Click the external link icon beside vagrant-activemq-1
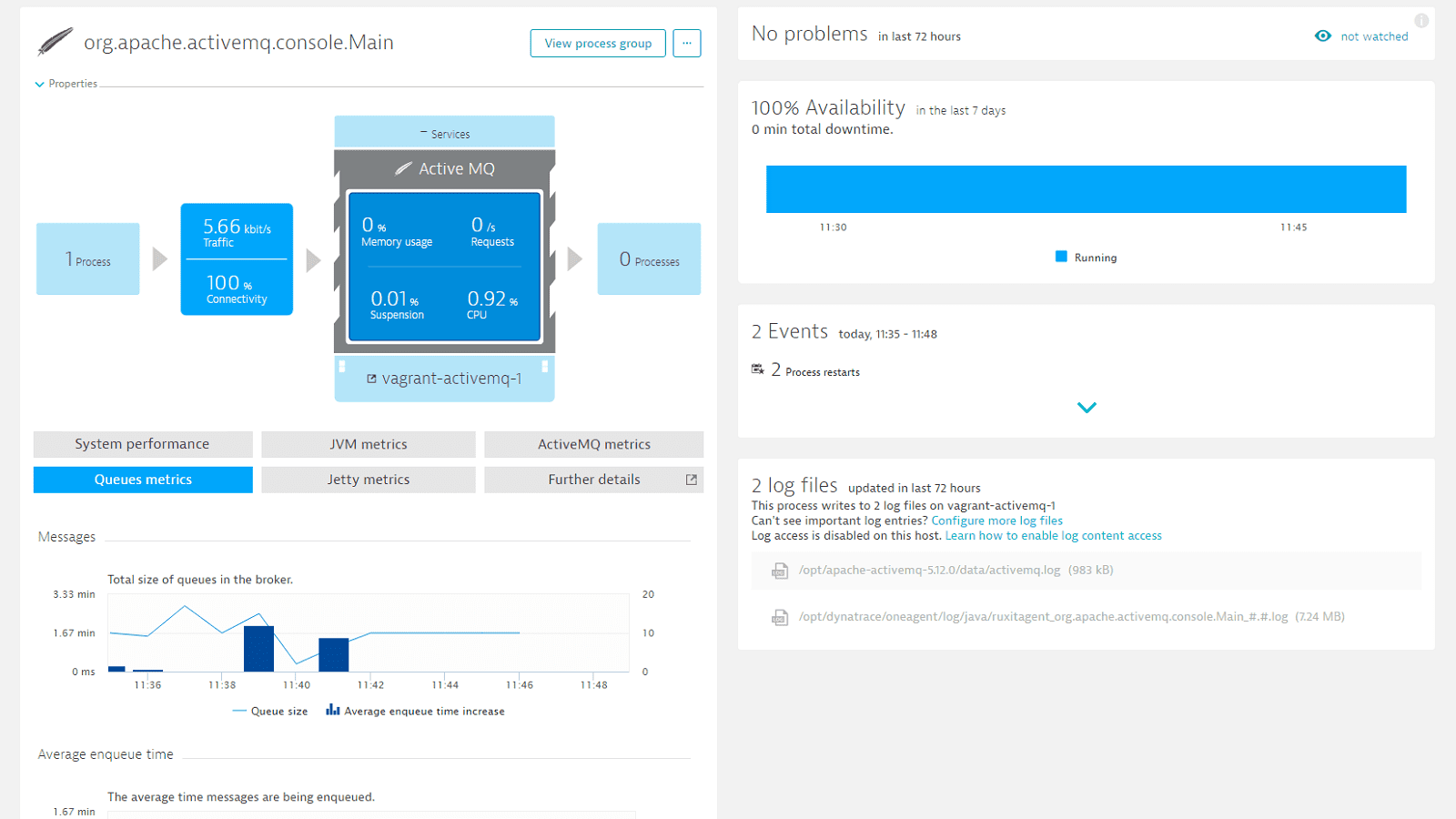This screenshot has width=1456, height=819. pos(371,379)
